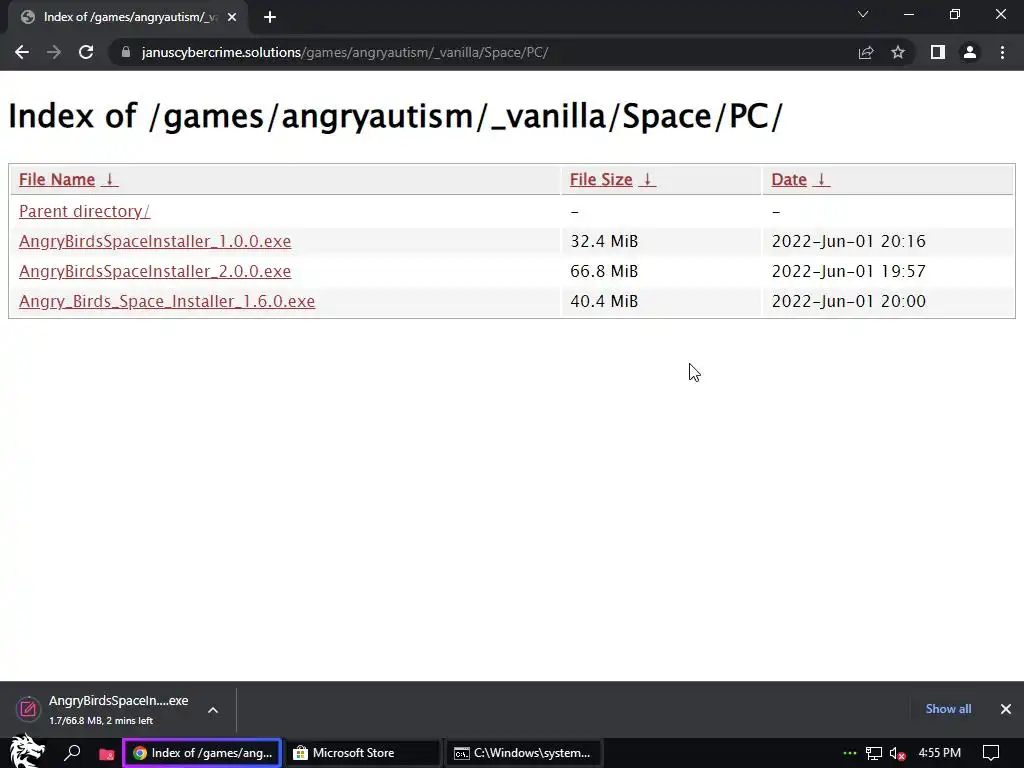The width and height of the screenshot is (1024, 768).
Task: Click the 2022-Jun-01 20:16 date cell
Action: point(848,242)
